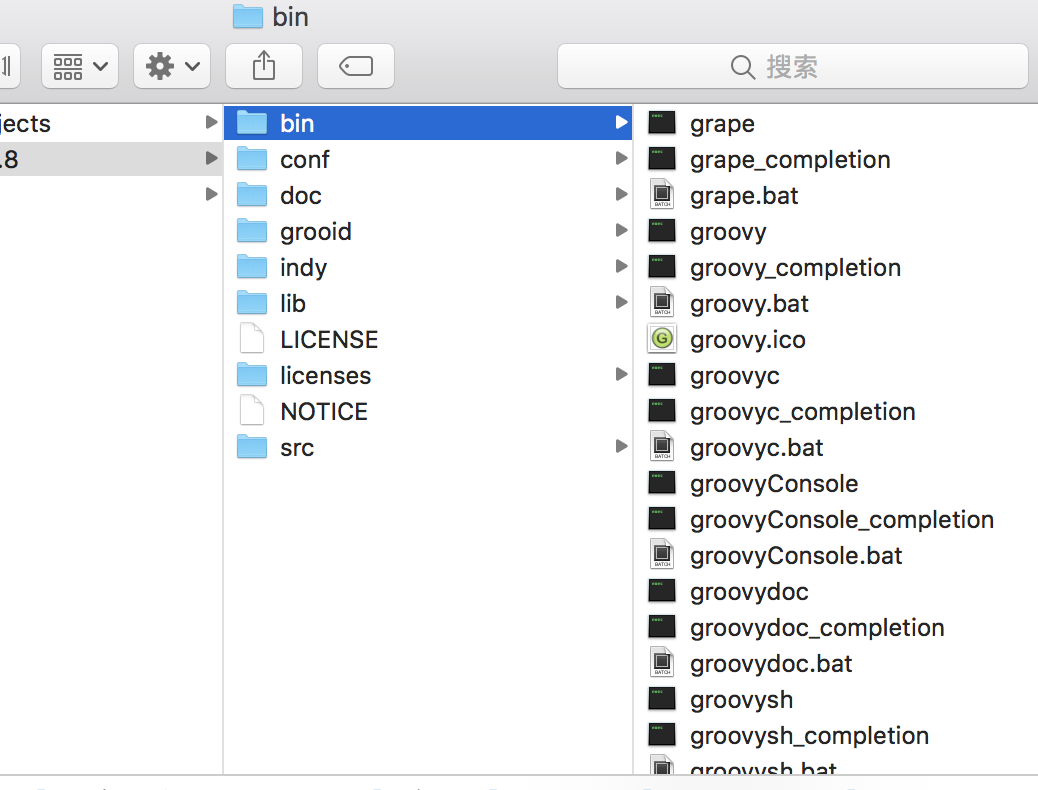
Task: Select the groovyc_completion file icon
Action: click(x=662, y=411)
